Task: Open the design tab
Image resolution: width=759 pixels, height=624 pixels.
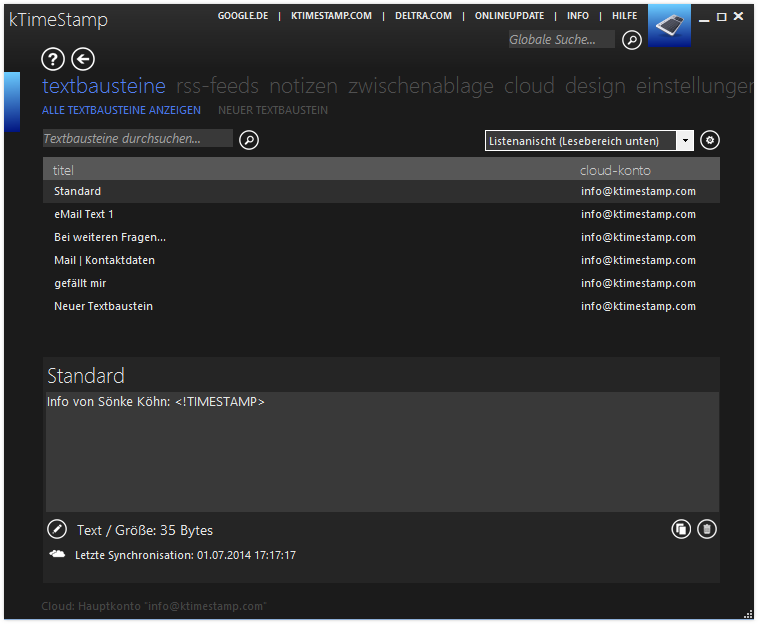Action: tap(595, 86)
